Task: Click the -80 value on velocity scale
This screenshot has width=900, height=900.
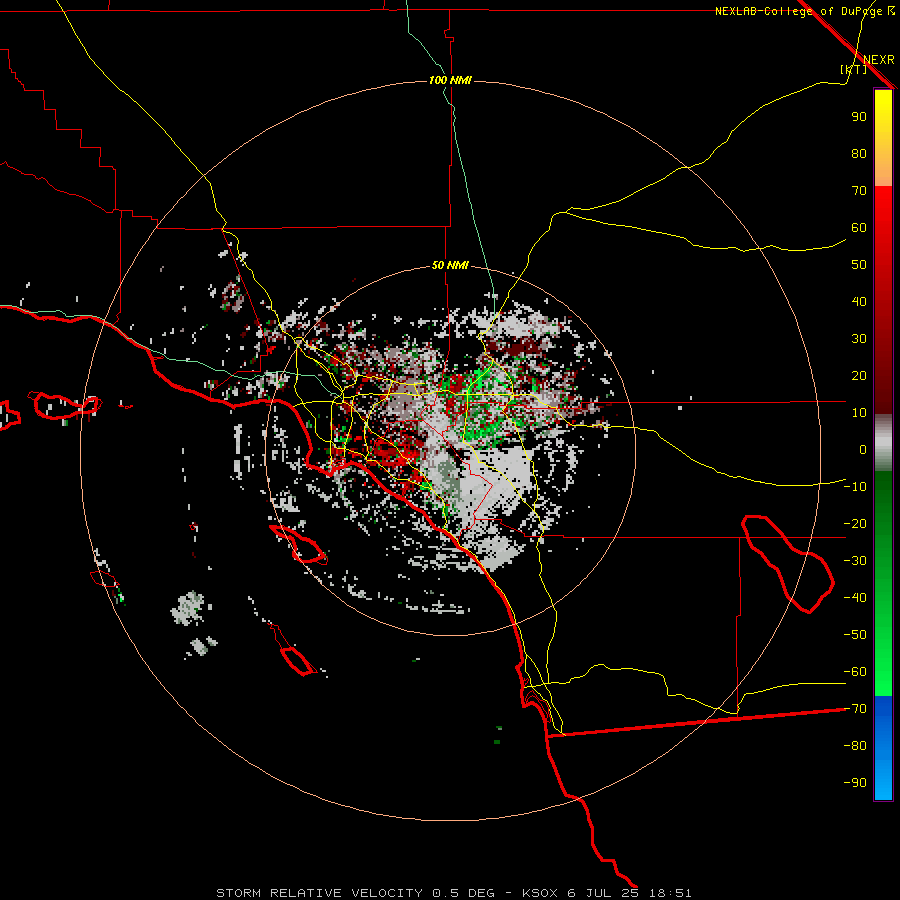Action: click(x=855, y=746)
